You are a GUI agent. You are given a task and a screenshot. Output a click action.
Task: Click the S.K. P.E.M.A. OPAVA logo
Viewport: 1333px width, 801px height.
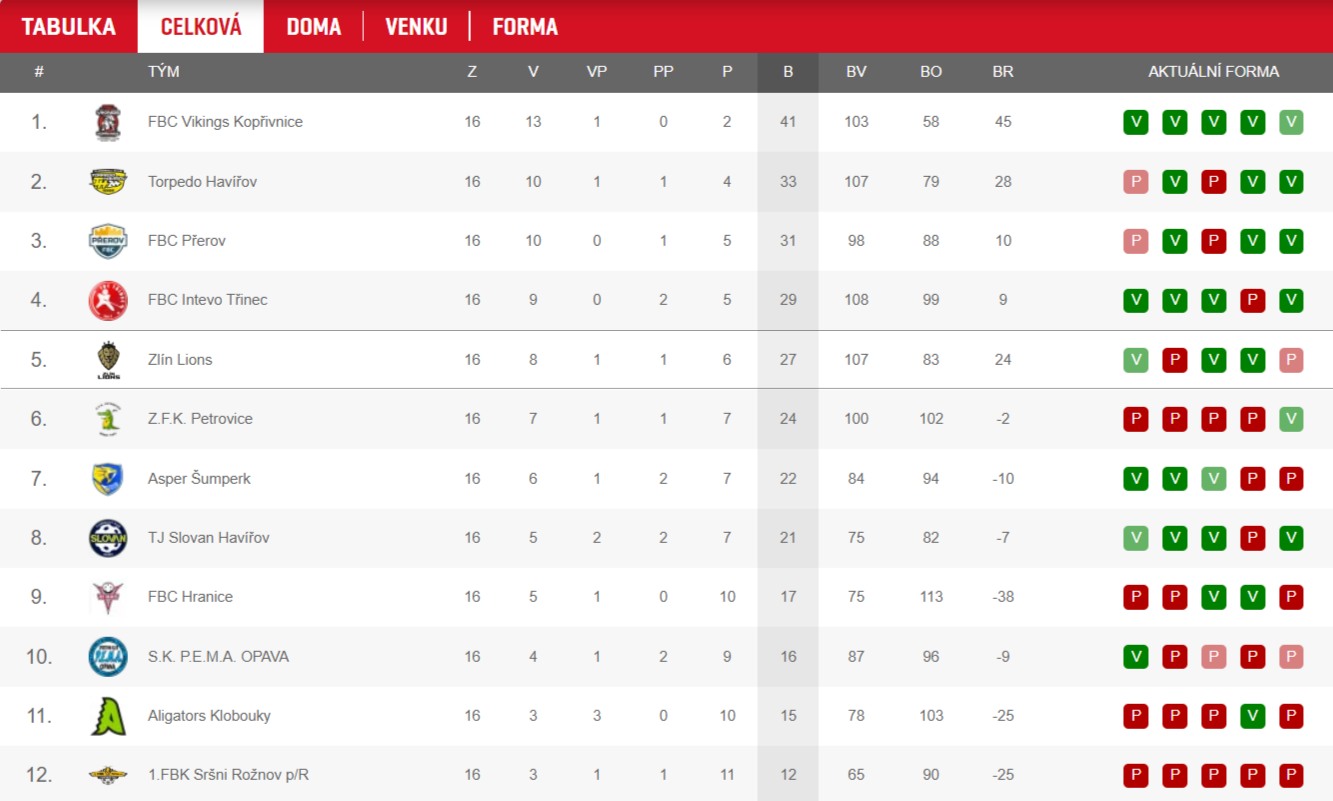(107, 657)
